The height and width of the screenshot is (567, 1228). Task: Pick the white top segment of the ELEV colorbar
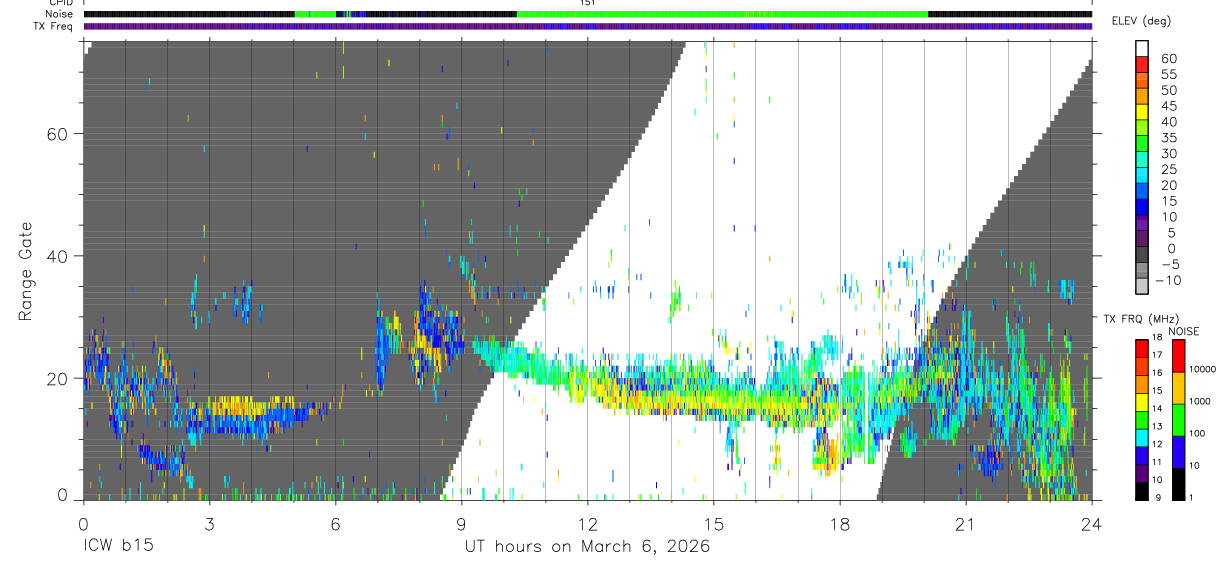click(1142, 49)
